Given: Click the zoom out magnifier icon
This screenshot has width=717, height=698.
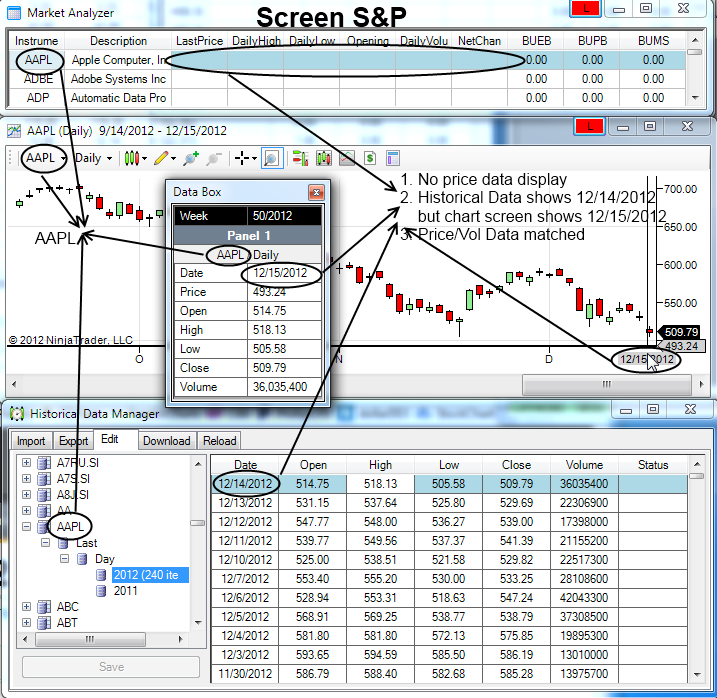Looking at the screenshot, I should 214,159.
